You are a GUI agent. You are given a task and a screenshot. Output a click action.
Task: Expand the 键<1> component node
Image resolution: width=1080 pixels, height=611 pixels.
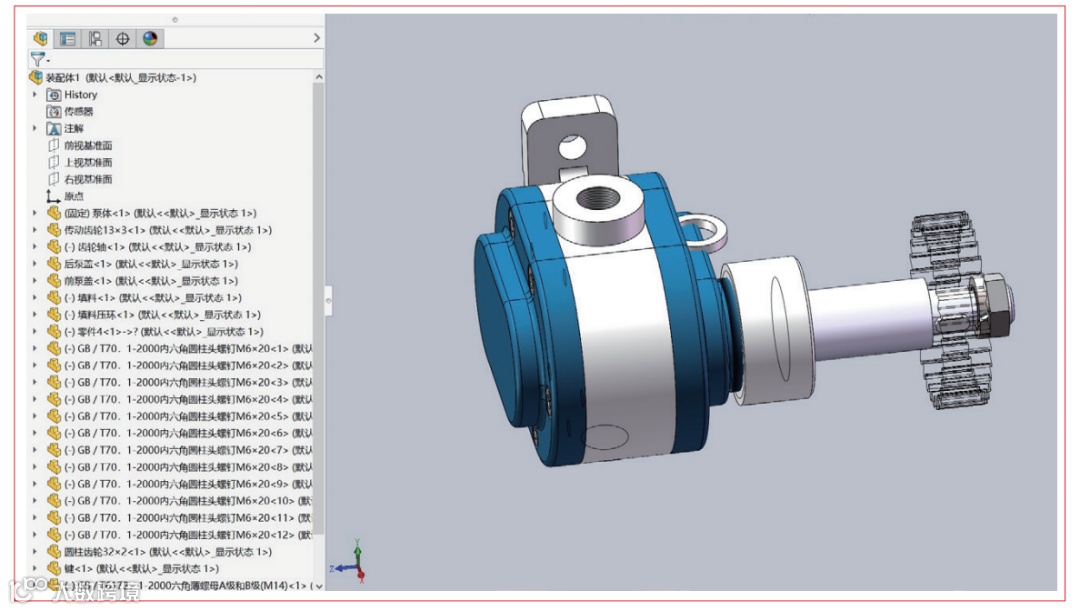[34, 568]
